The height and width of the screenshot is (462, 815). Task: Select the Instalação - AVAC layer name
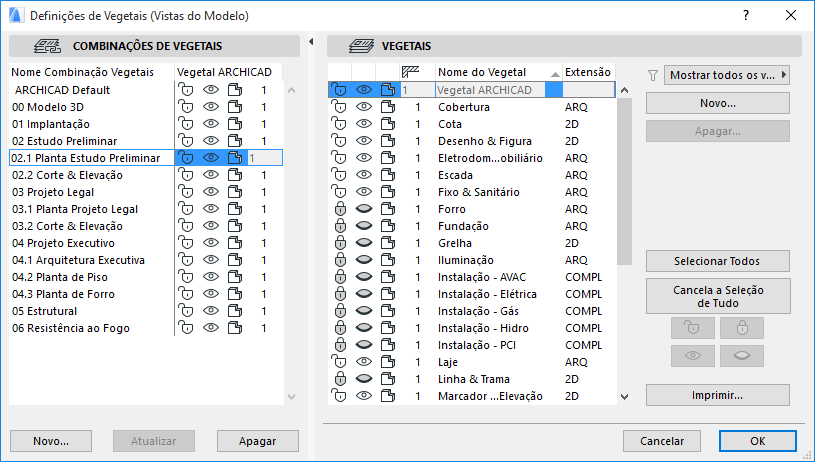point(482,278)
